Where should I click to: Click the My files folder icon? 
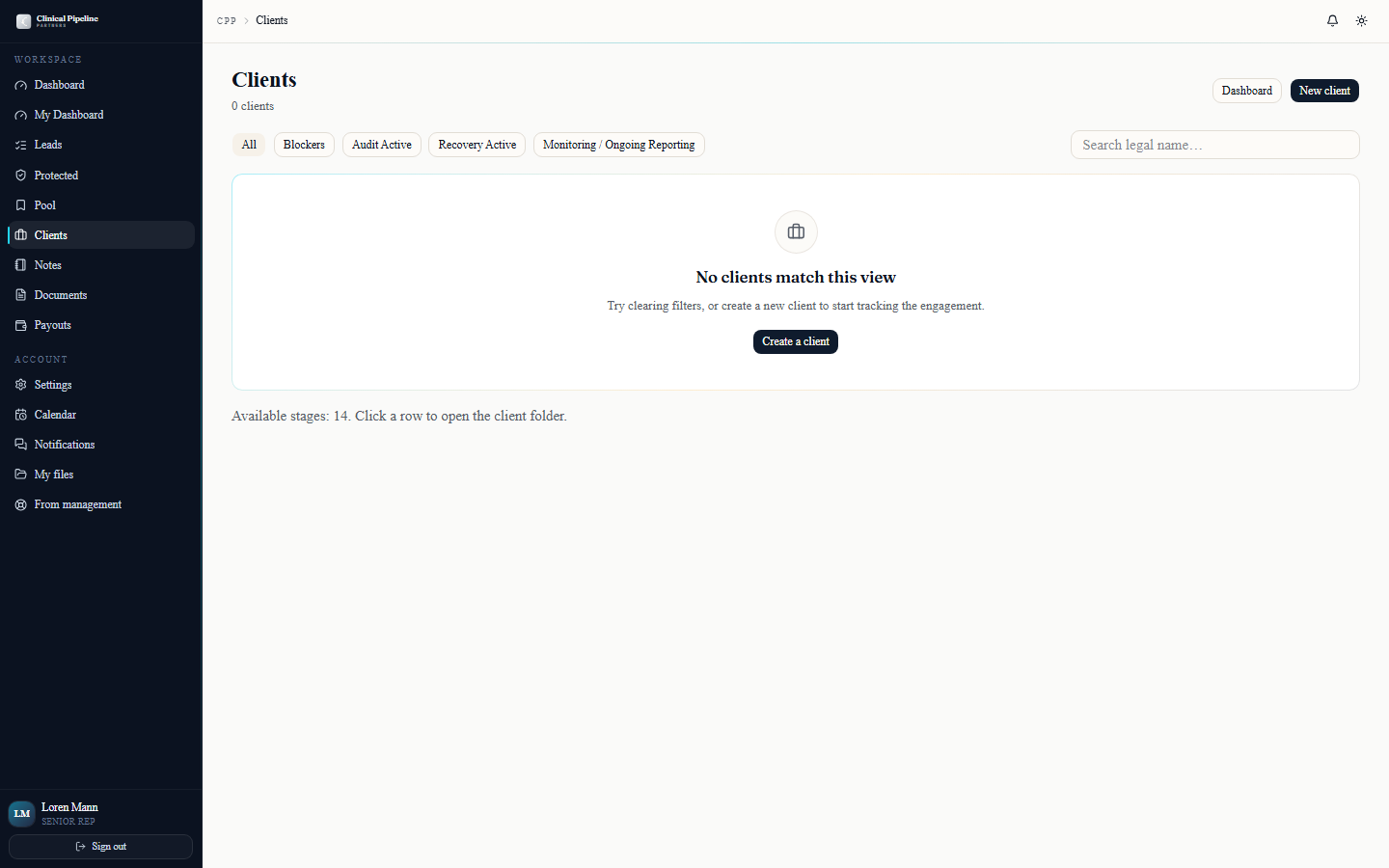(x=20, y=475)
